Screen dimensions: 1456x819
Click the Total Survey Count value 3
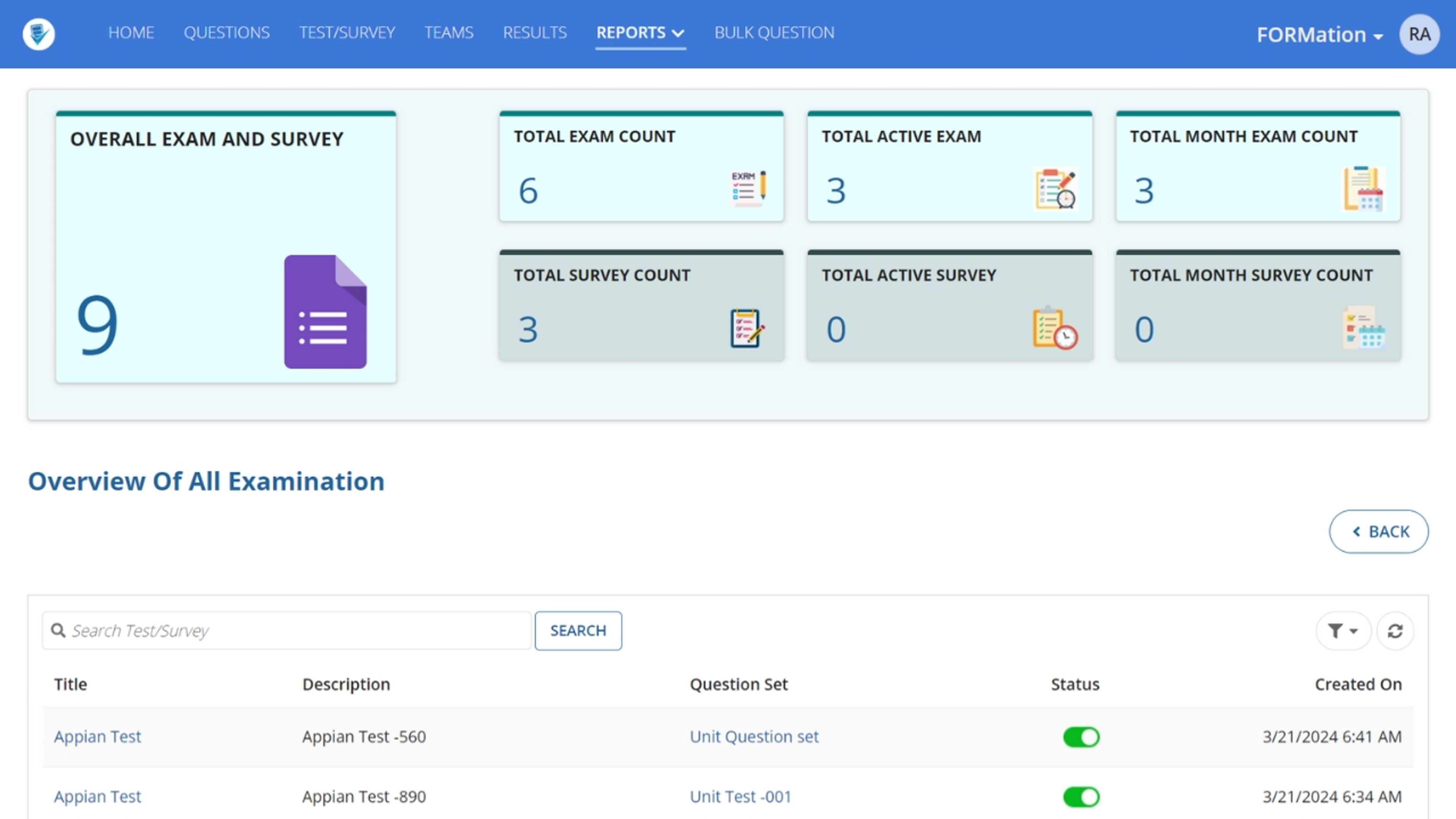528,329
